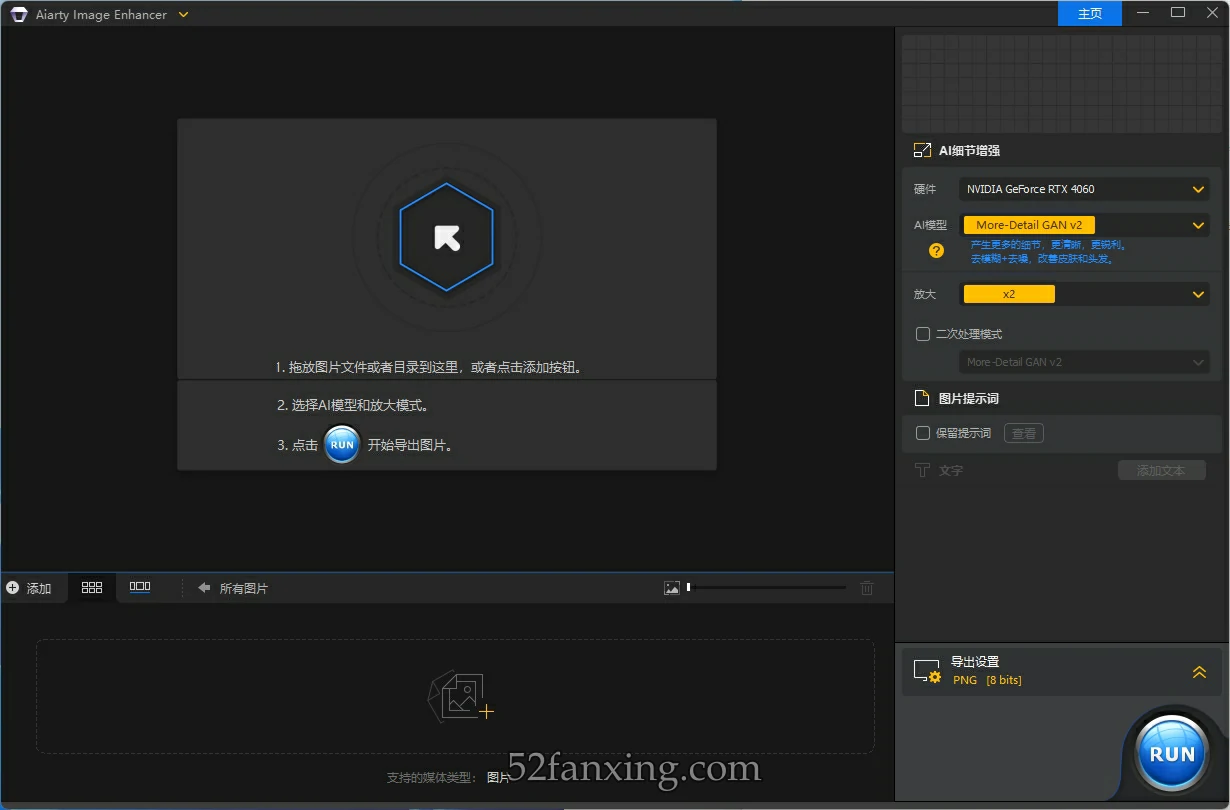The width and height of the screenshot is (1230, 810).
Task: Open the AI模型 More-Detail GAN v2 dropdown
Action: [1084, 225]
